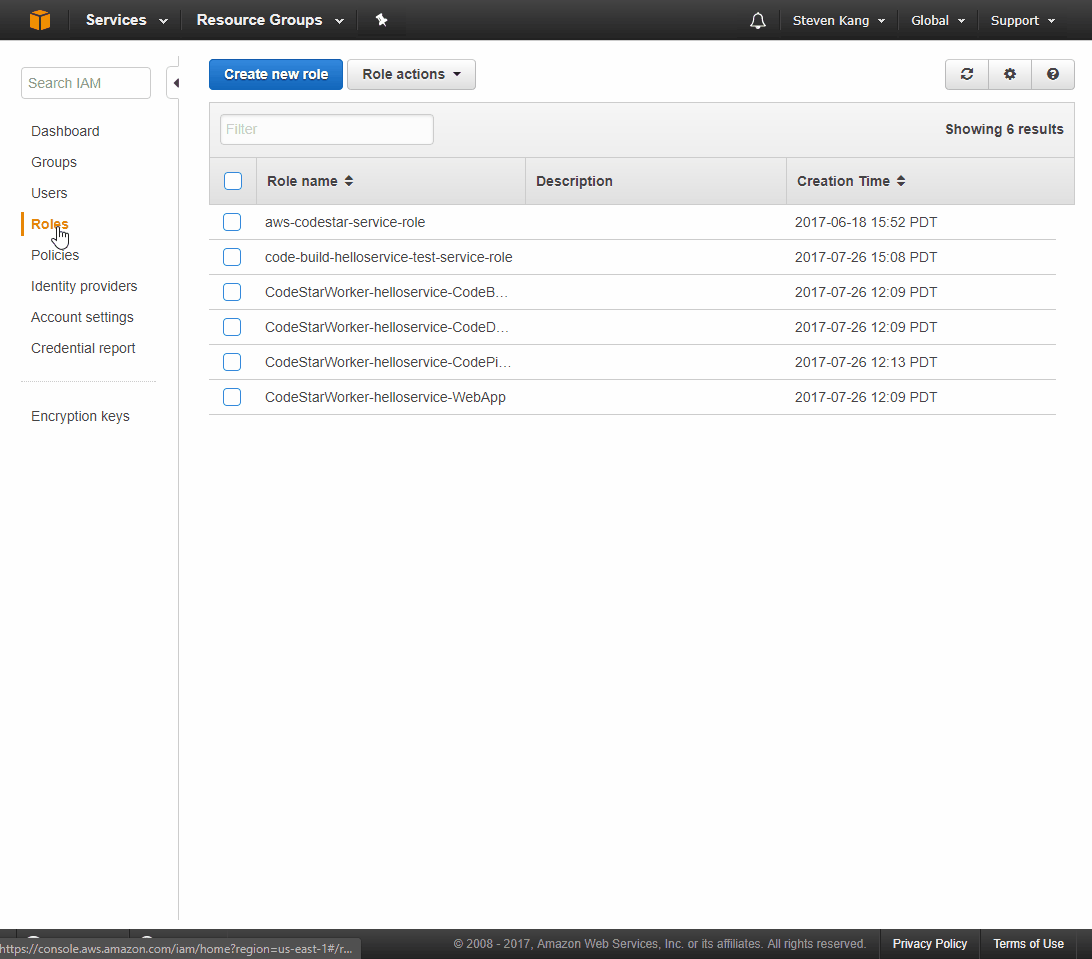Open the Global region dropdown

(937, 20)
